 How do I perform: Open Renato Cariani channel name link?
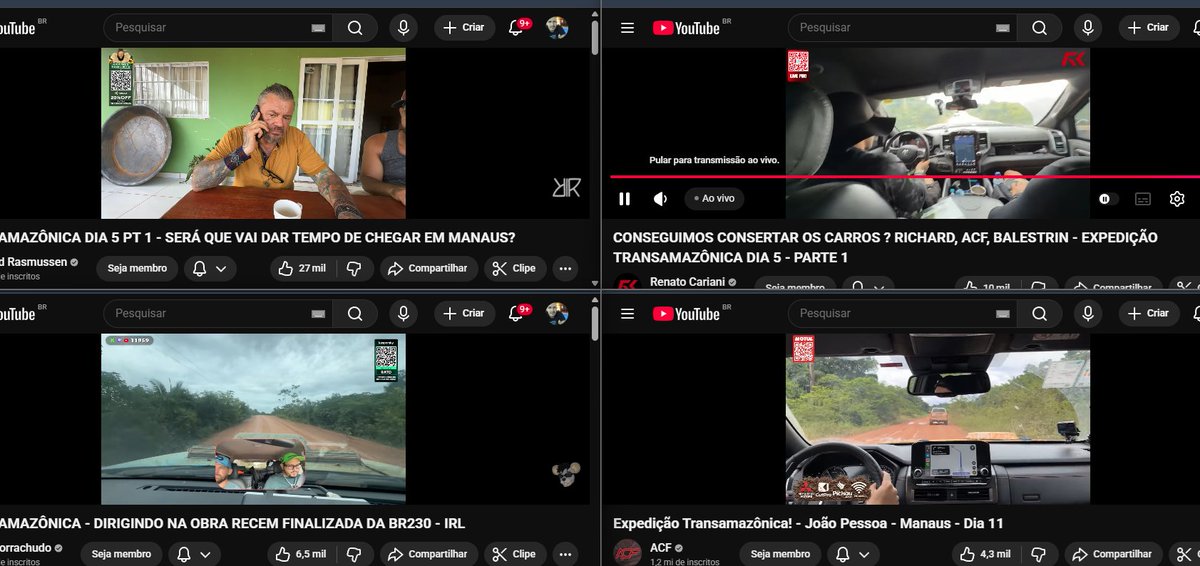(x=686, y=282)
